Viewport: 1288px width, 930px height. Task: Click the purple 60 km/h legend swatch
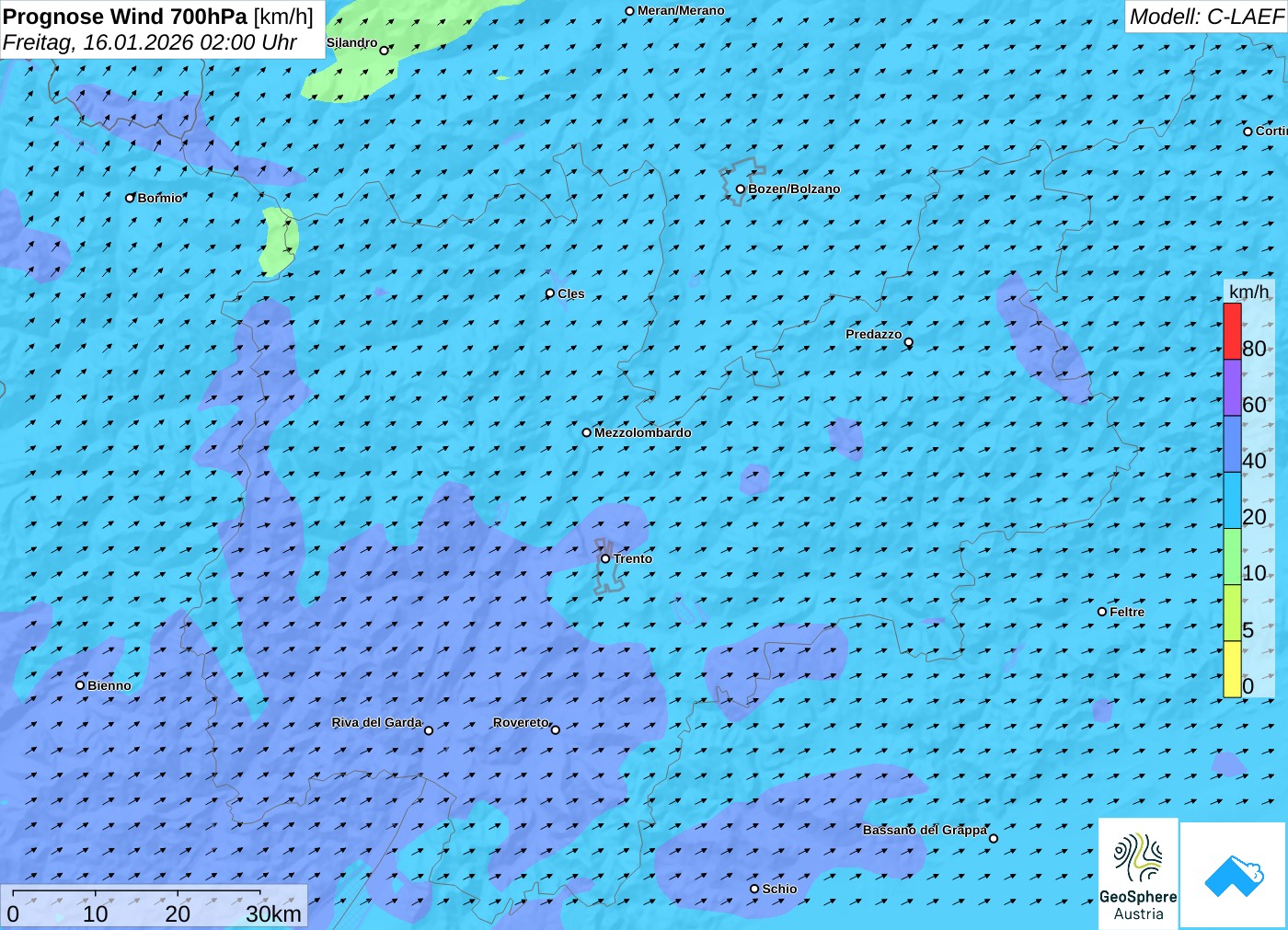tap(1232, 387)
